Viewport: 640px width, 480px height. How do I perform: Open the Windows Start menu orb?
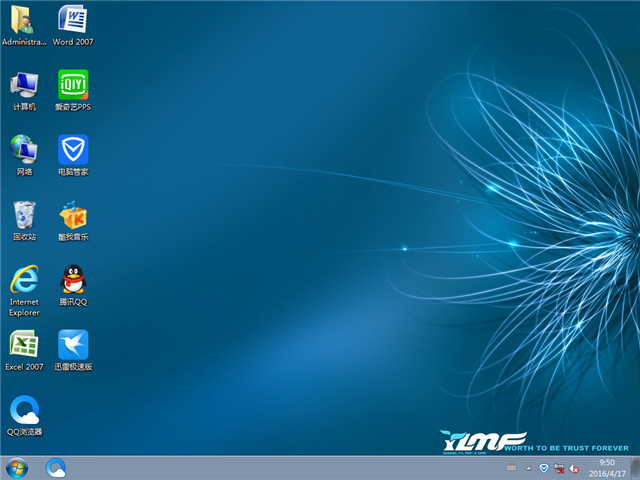17,467
